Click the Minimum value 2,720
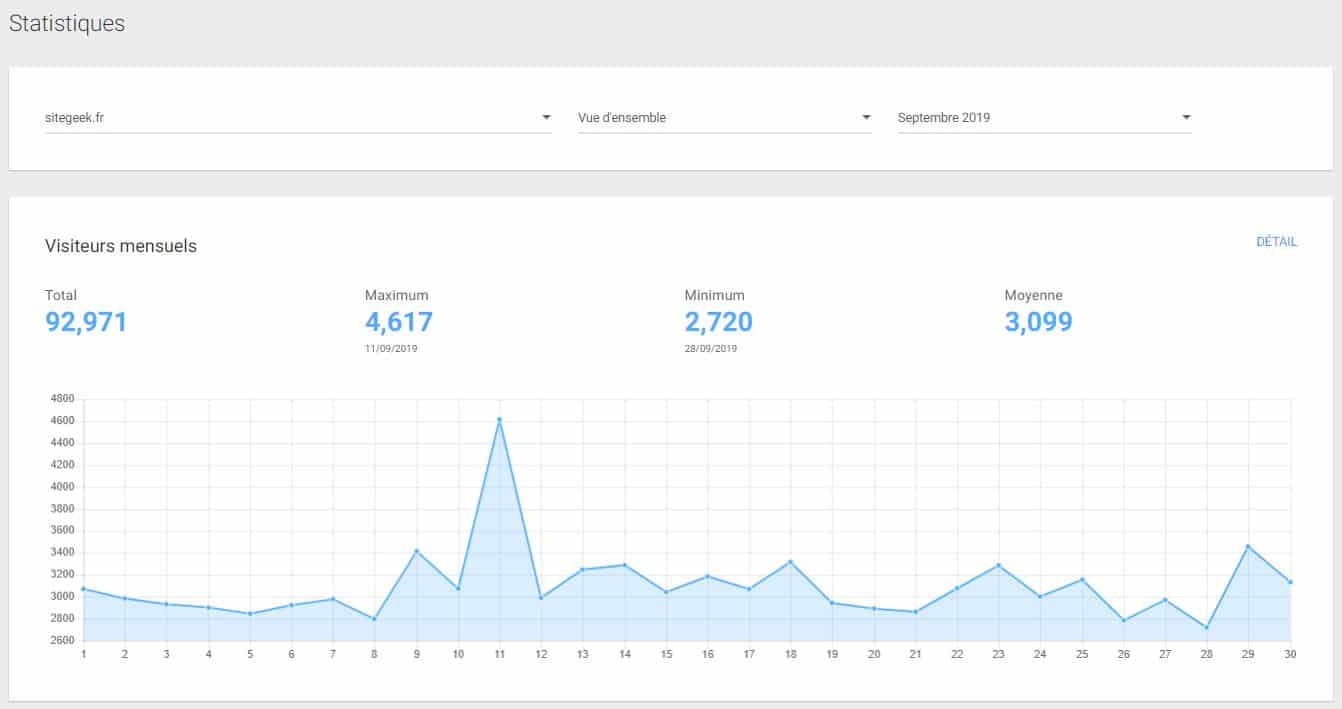Image resolution: width=1342 pixels, height=709 pixels. coord(718,322)
